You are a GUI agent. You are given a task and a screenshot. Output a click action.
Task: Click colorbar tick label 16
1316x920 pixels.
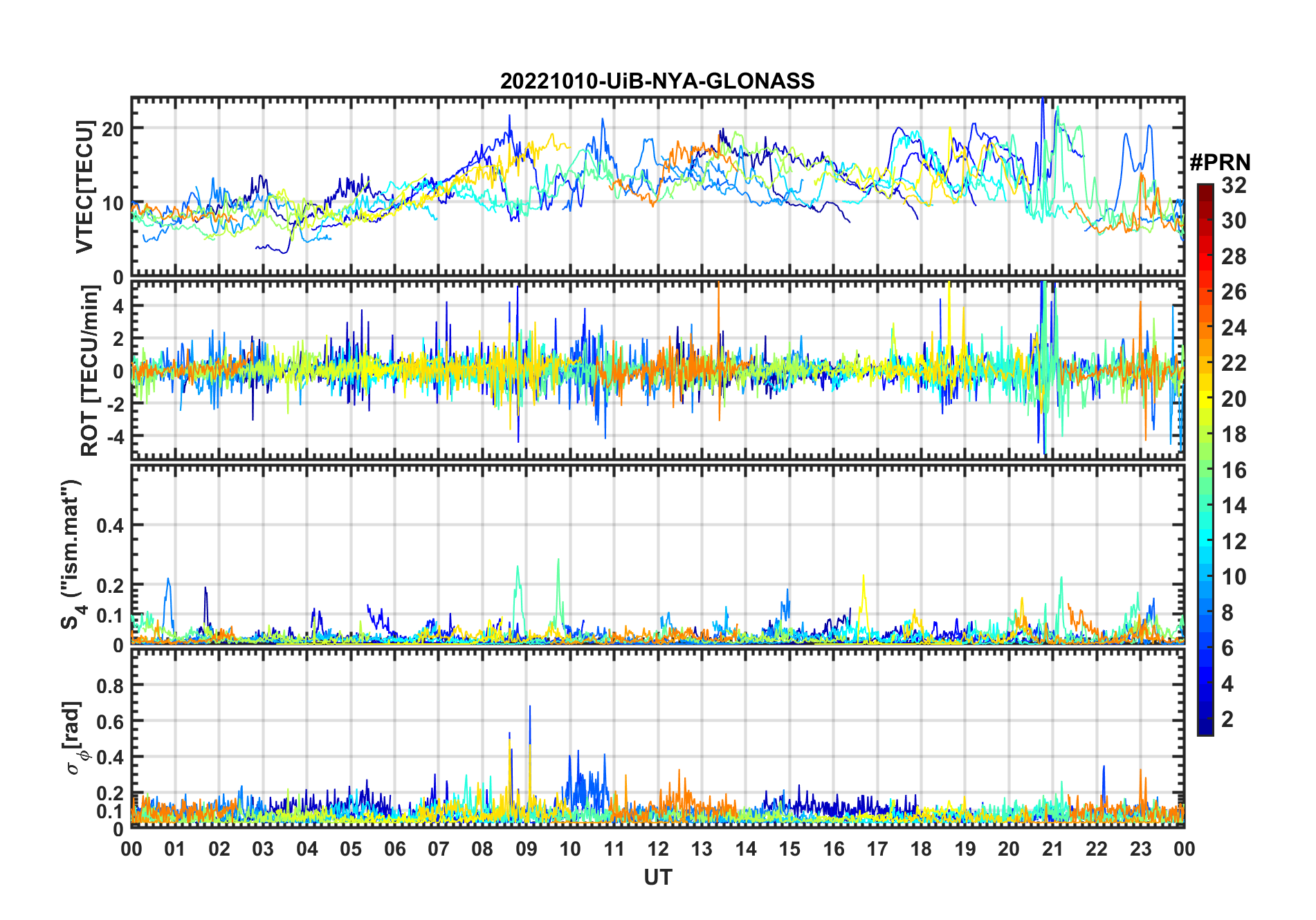coord(1234,470)
